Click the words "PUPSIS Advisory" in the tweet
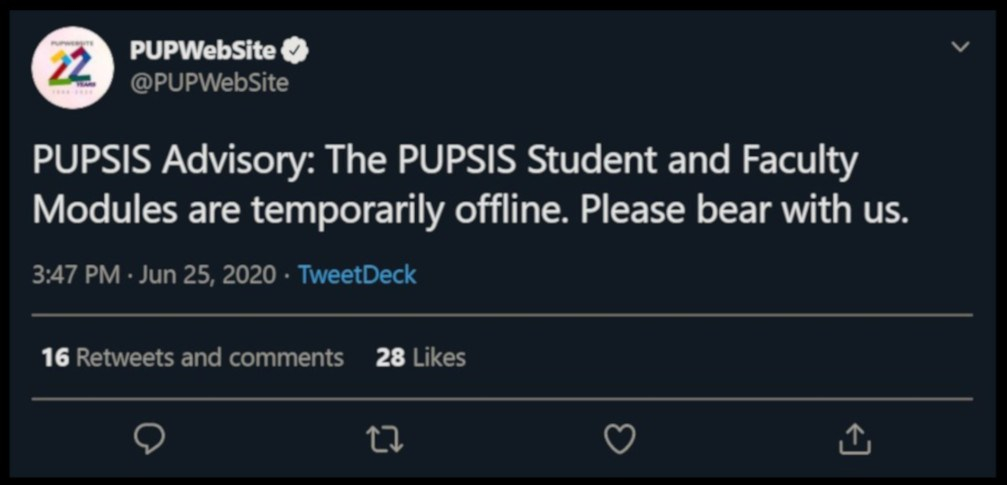Image resolution: width=1007 pixels, height=485 pixels. click(160, 162)
